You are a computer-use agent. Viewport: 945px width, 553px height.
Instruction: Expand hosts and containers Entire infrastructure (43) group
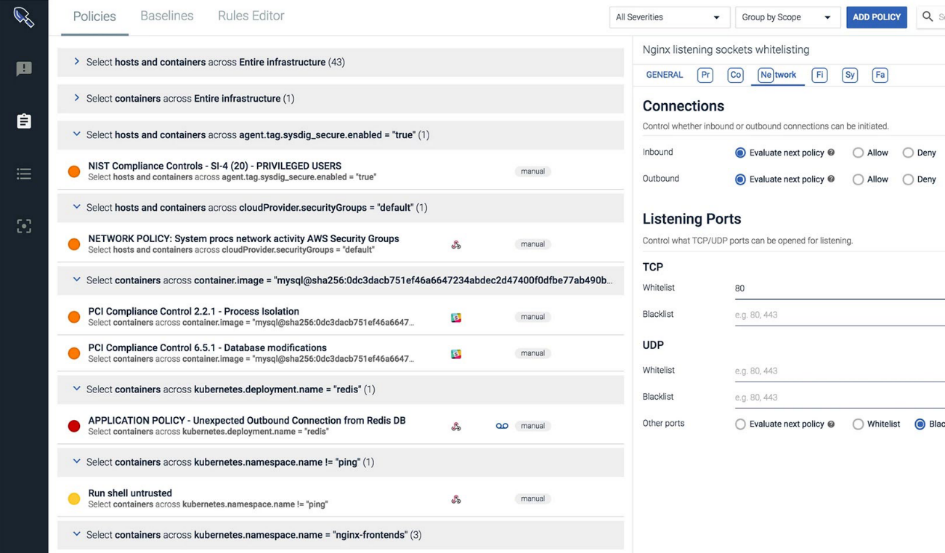click(77, 62)
